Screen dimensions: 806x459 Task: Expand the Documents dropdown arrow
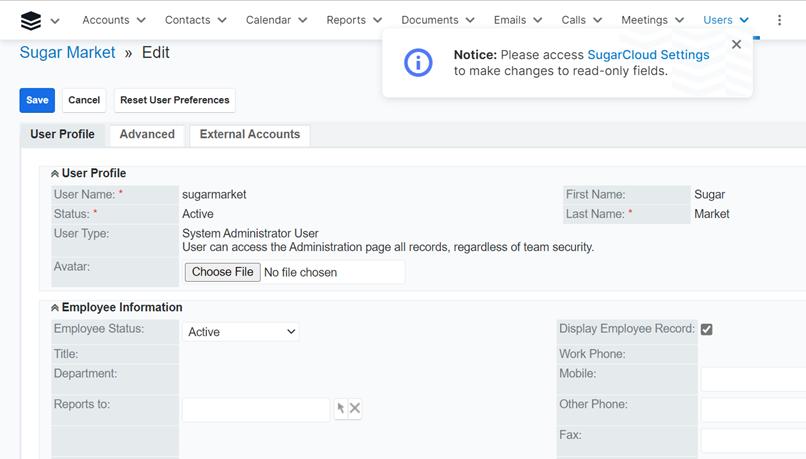470,20
